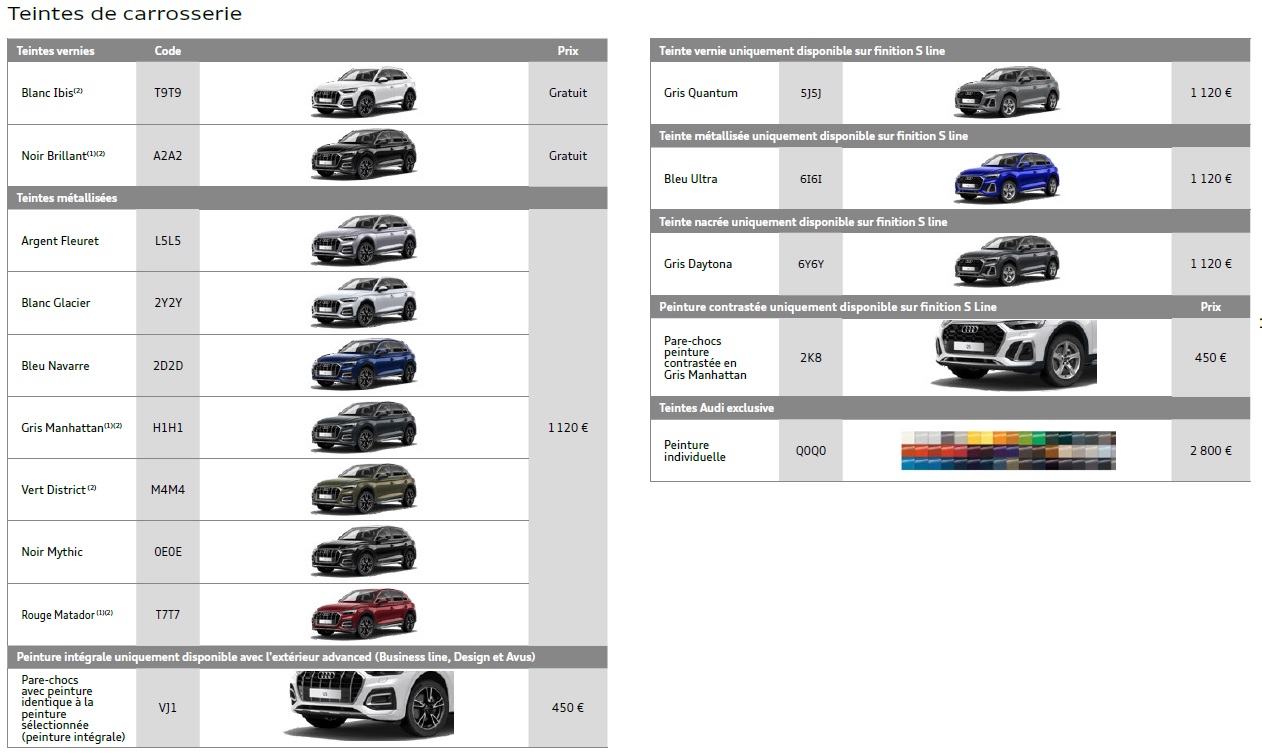
Task: Click the Teintes Audi exclusive header
Action: [x=950, y=408]
